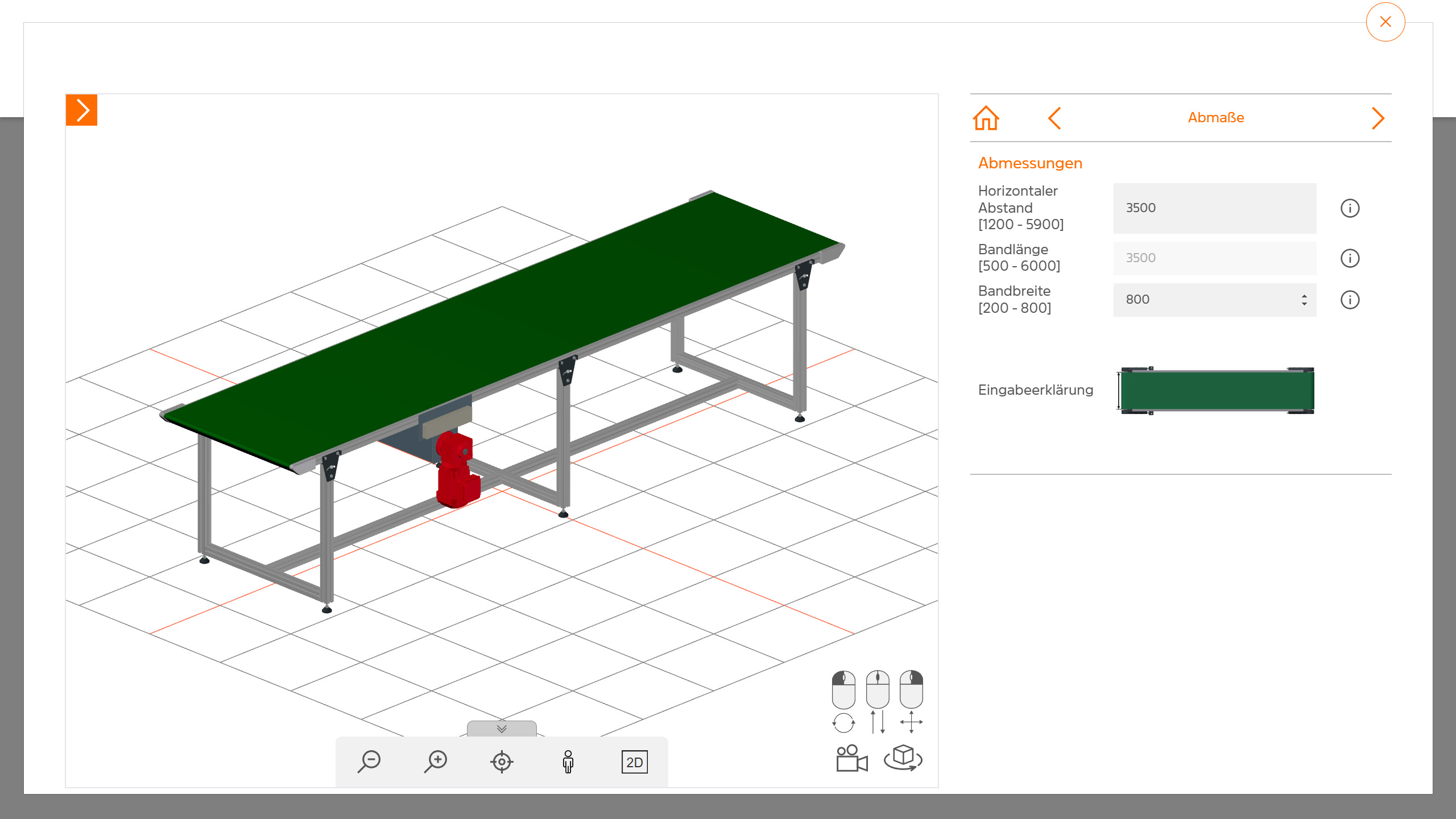Open info for Horizontaler Abstand

tap(1350, 208)
